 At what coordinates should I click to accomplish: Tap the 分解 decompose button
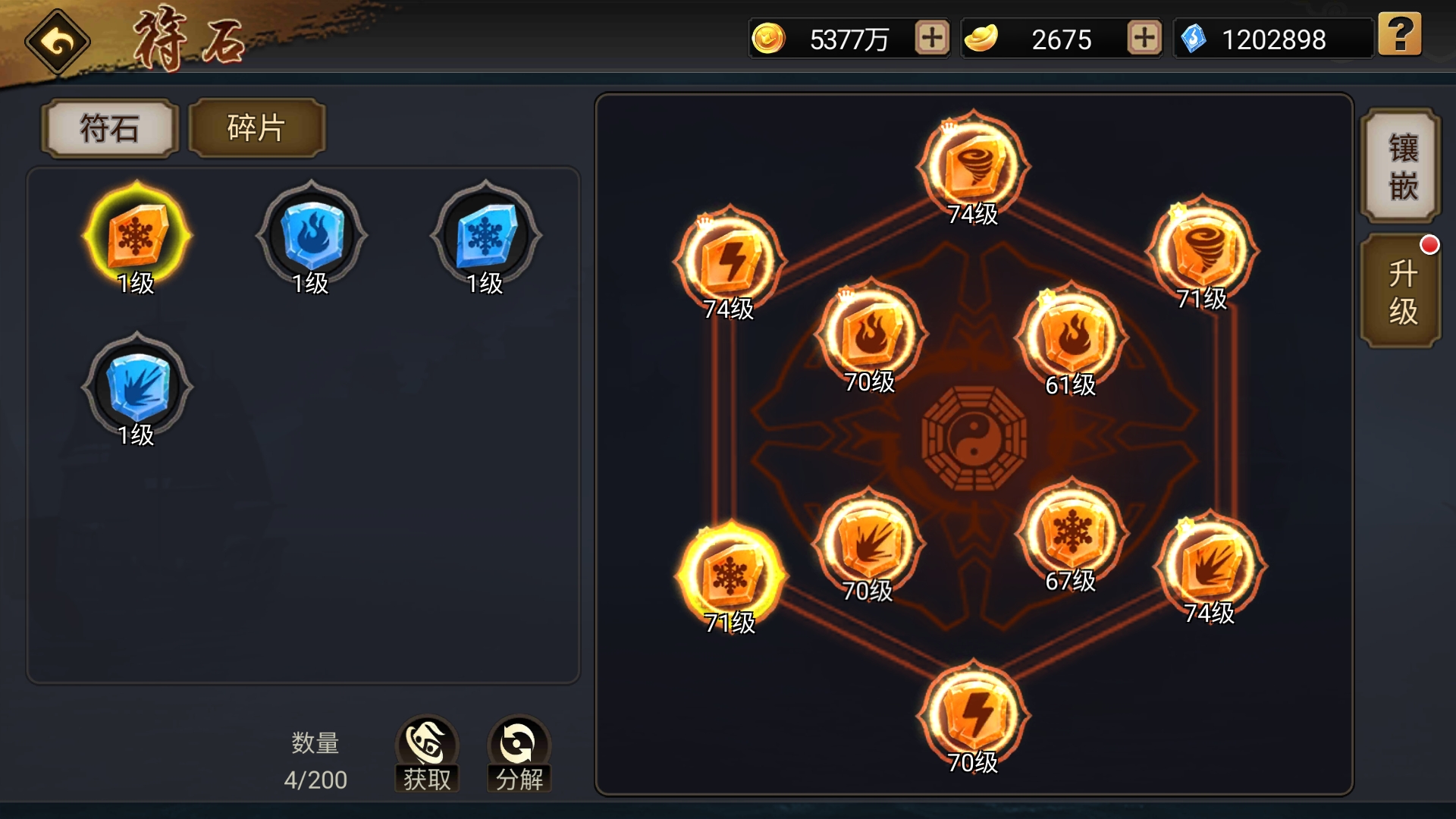click(519, 754)
